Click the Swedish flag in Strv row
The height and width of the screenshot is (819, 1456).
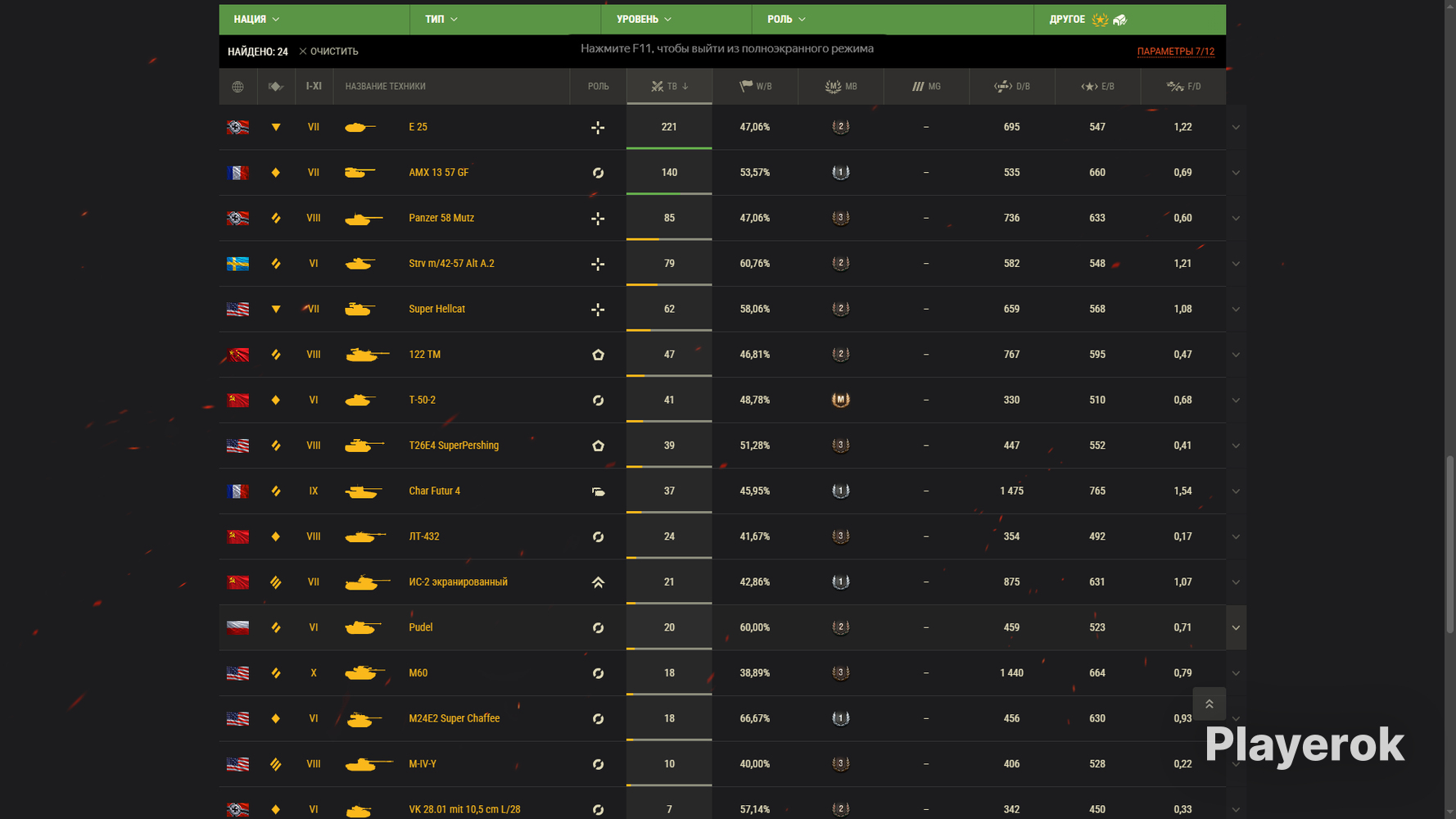[237, 264]
